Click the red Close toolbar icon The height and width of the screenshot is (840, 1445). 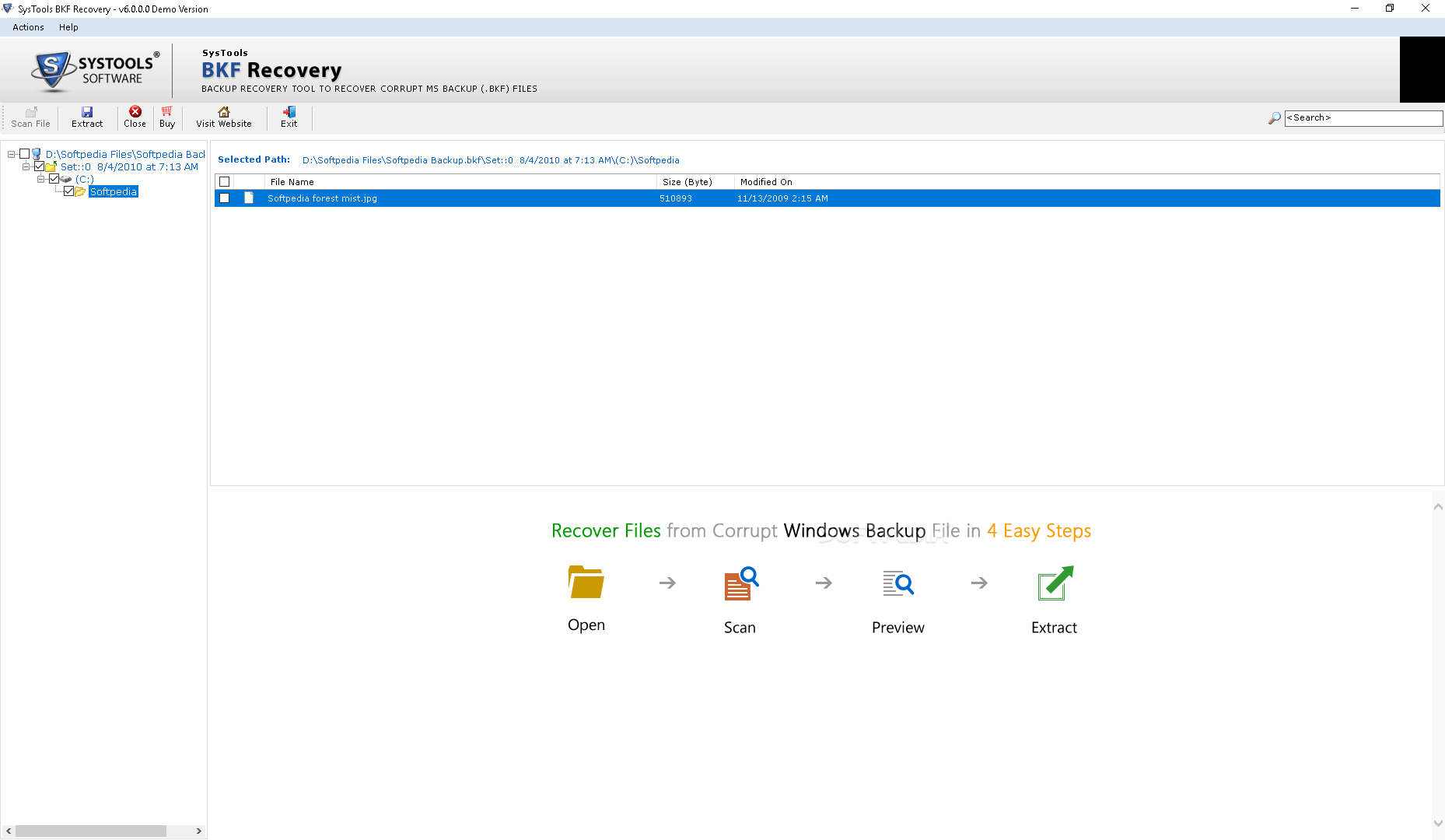(135, 113)
